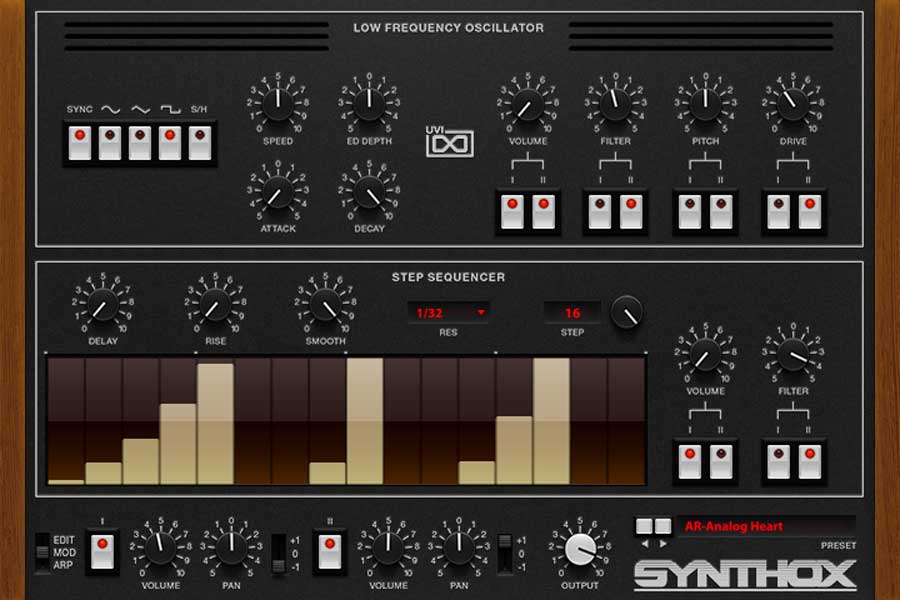Screen dimensions: 900x600
Task: Click the LFO PITCH knob
Action: (x=705, y=104)
